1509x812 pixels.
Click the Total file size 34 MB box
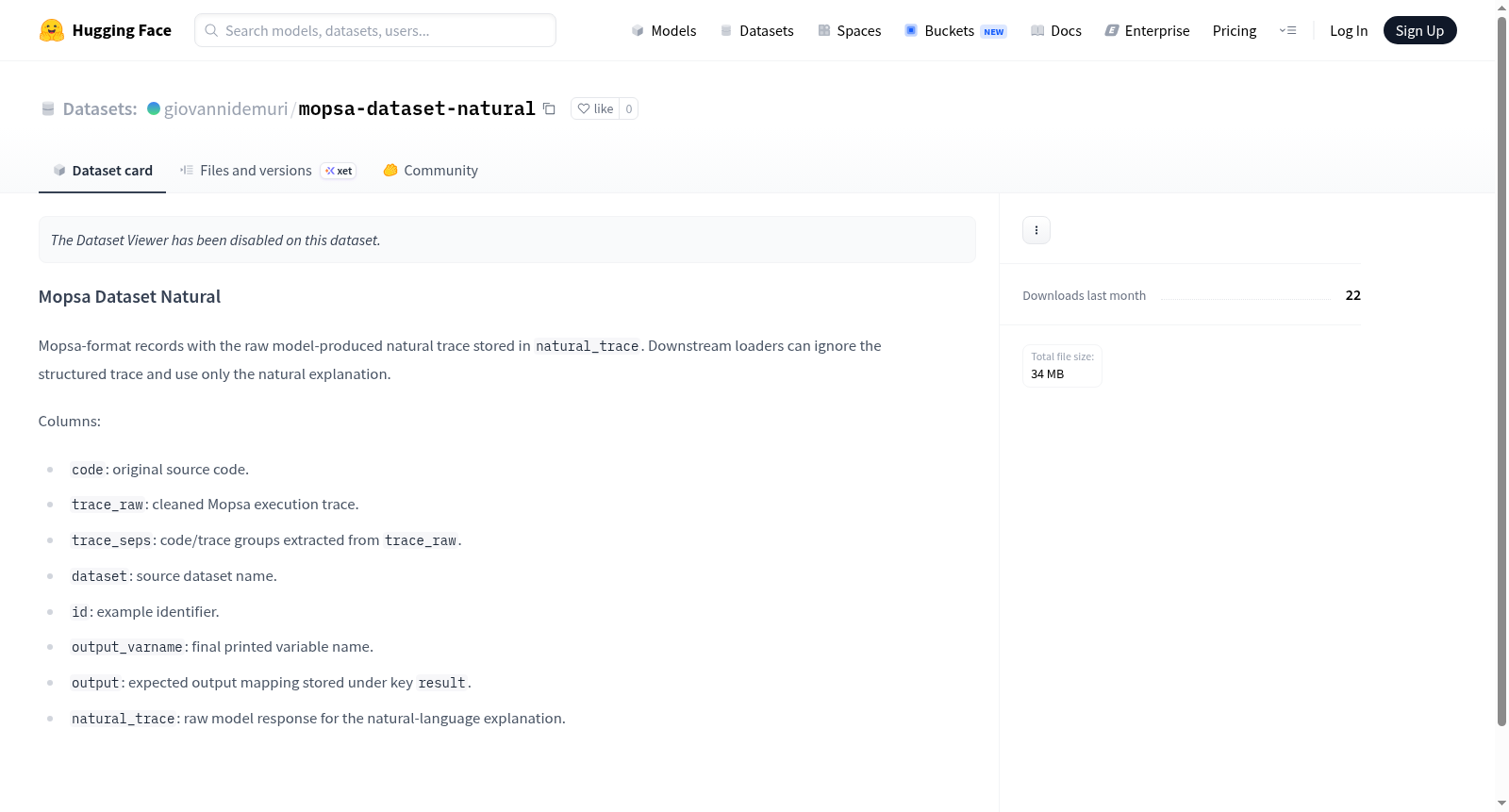1062,366
